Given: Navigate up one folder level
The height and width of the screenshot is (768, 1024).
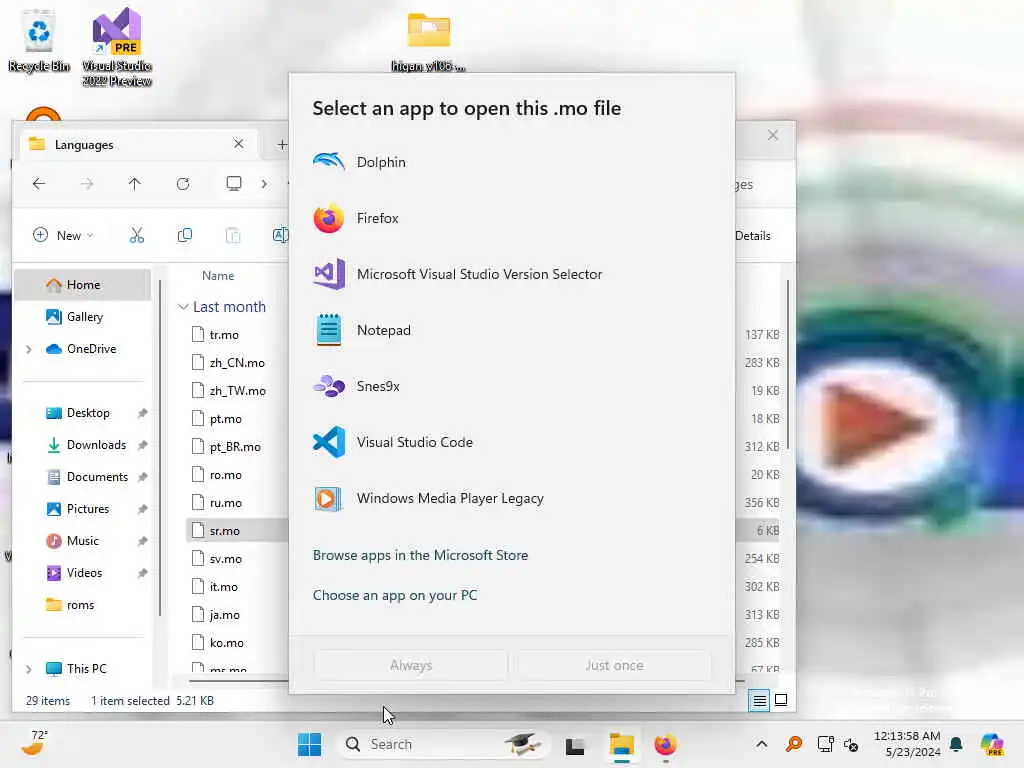Looking at the screenshot, I should (x=135, y=184).
